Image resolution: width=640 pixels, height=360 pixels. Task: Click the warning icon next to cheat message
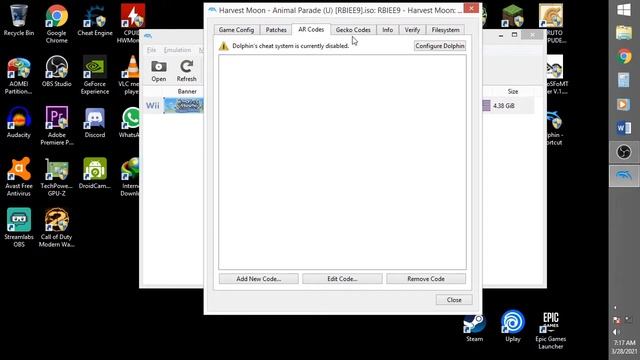(224, 46)
